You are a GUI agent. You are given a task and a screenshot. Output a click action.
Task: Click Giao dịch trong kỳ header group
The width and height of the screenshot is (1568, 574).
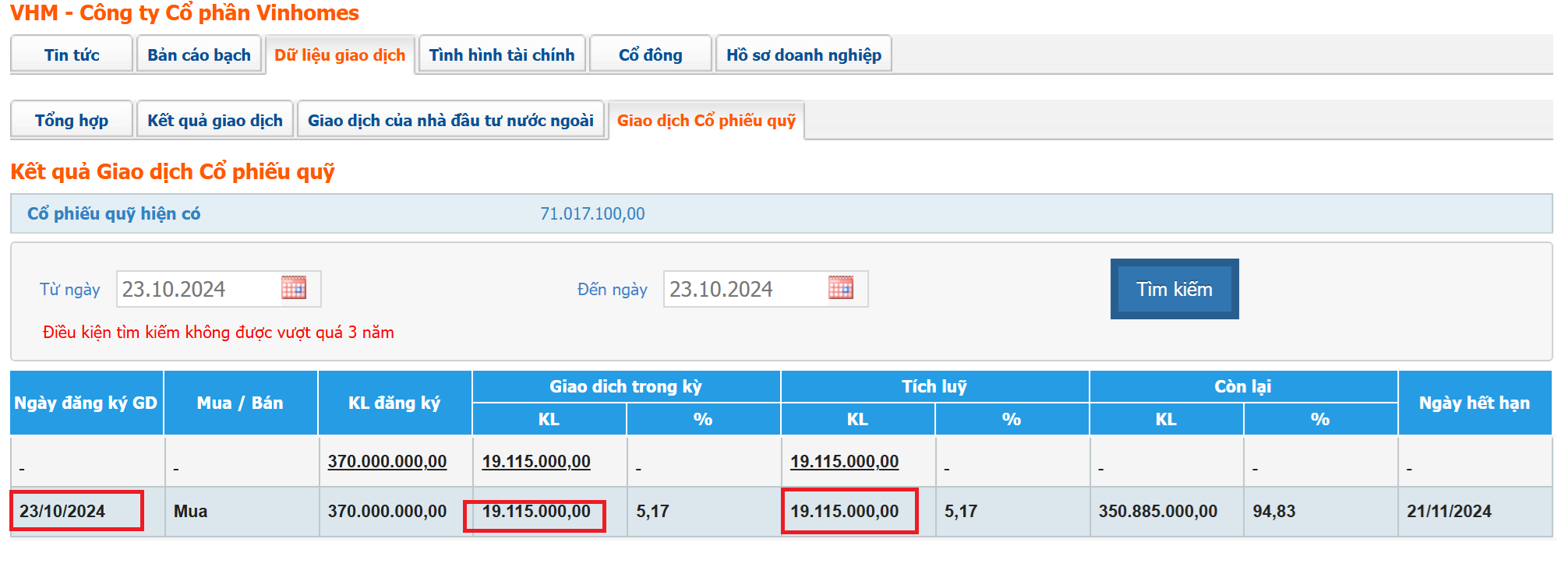[626, 386]
